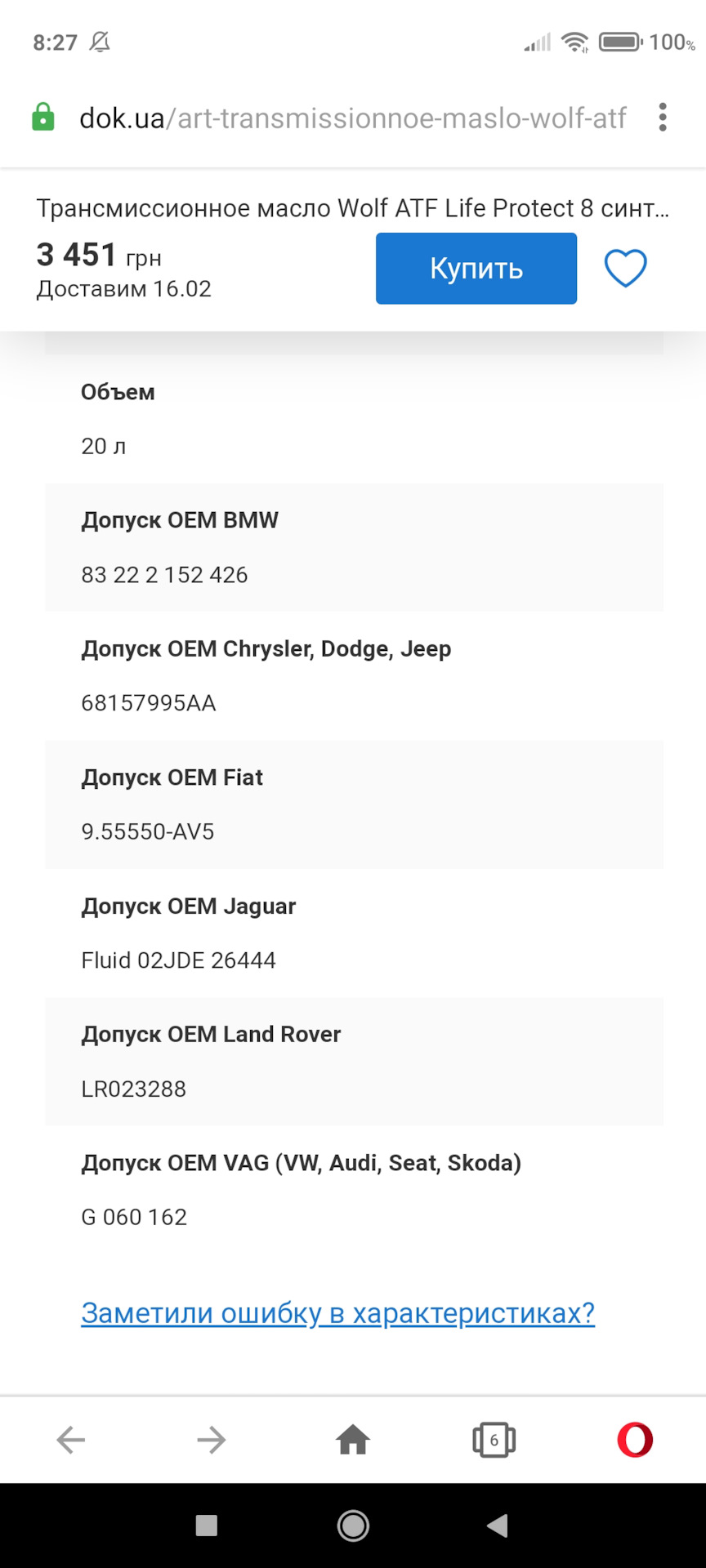Add product to favorites with heart icon
The width and height of the screenshot is (706, 1568).
625,268
